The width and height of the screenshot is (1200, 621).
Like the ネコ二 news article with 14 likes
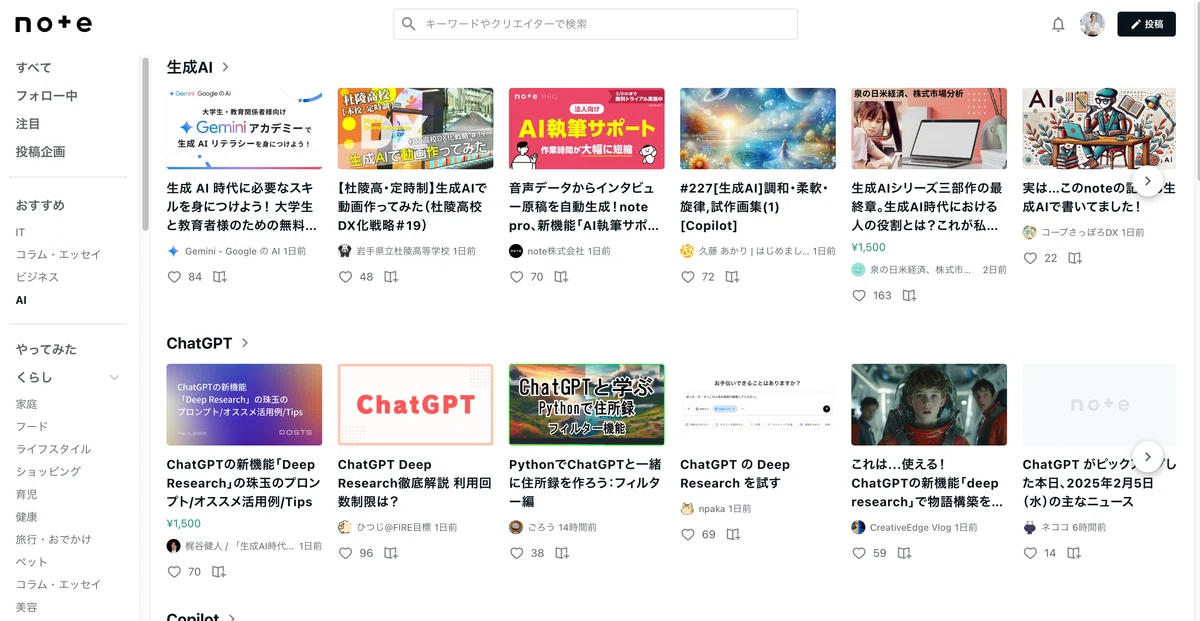click(1030, 553)
